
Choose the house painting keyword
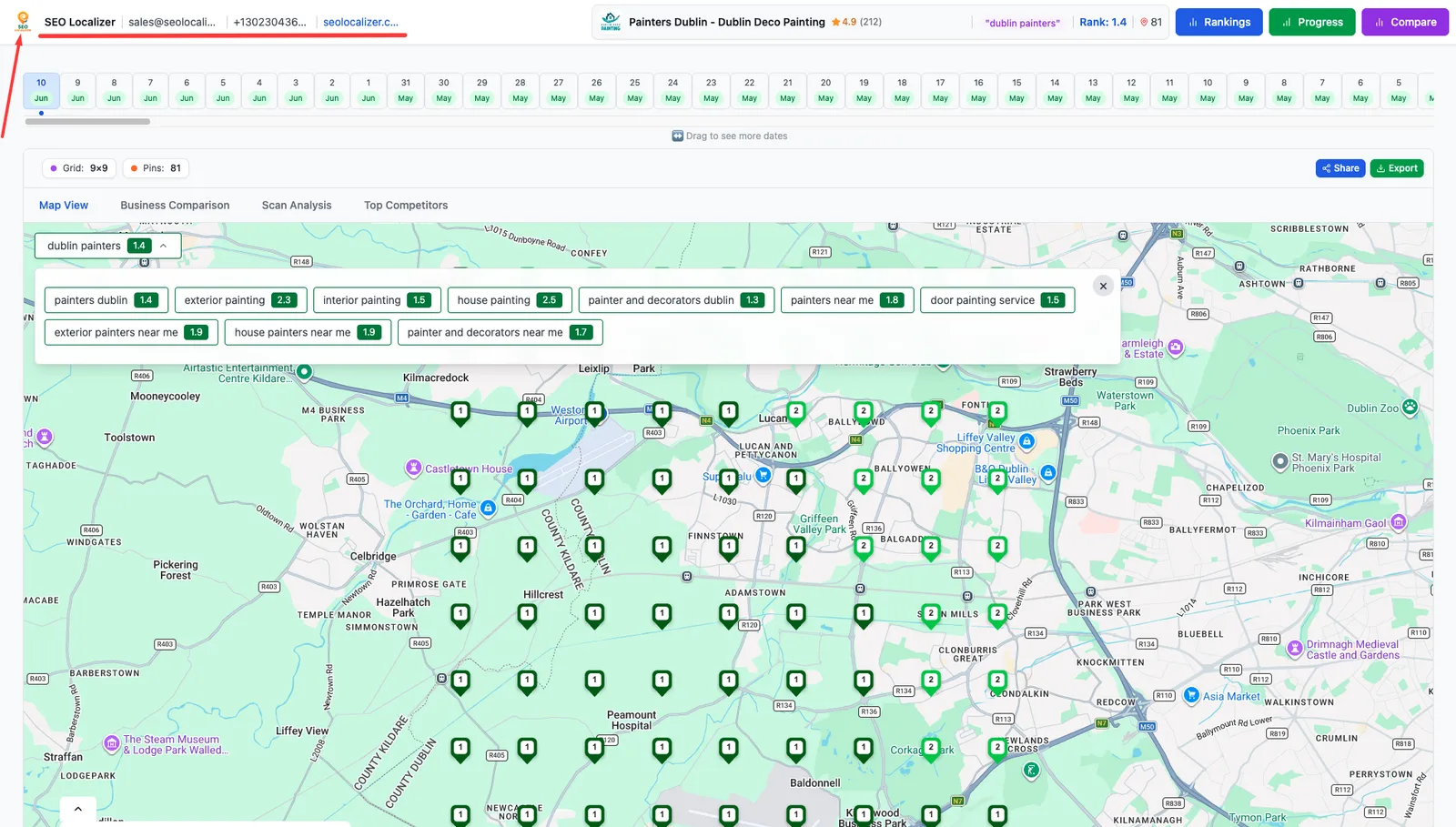click(510, 300)
